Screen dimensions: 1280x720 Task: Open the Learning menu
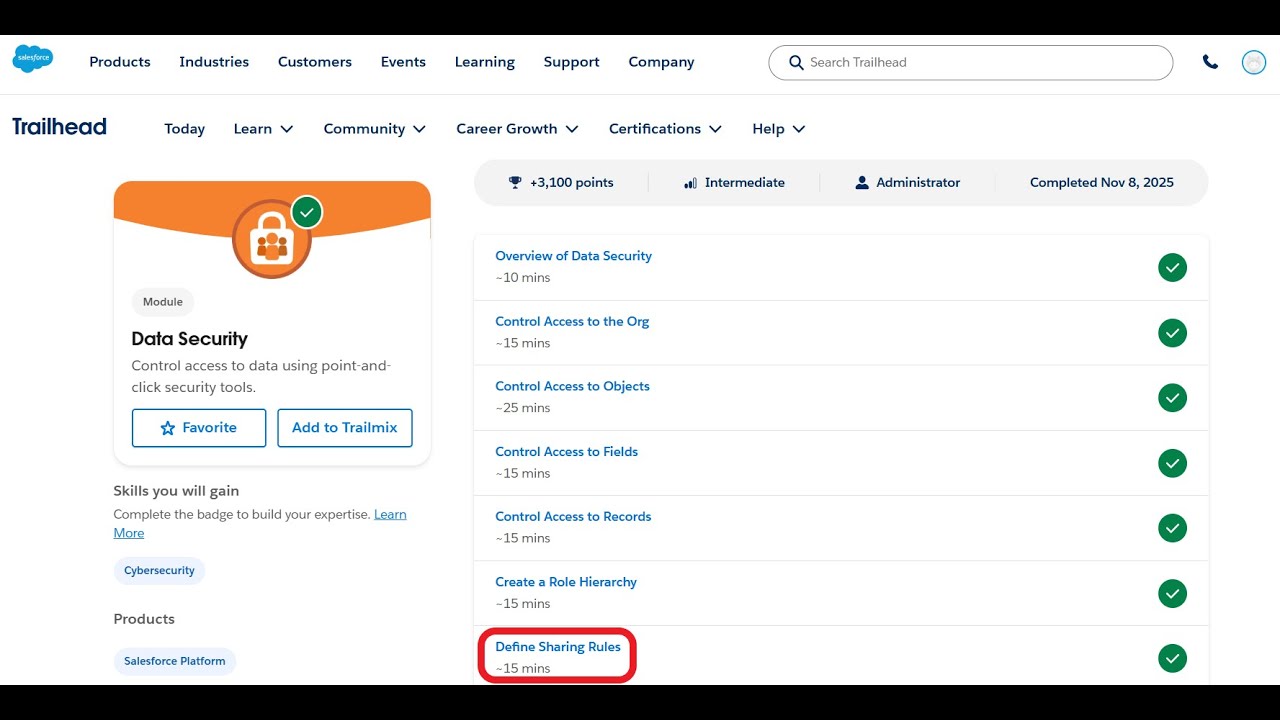[x=485, y=62]
